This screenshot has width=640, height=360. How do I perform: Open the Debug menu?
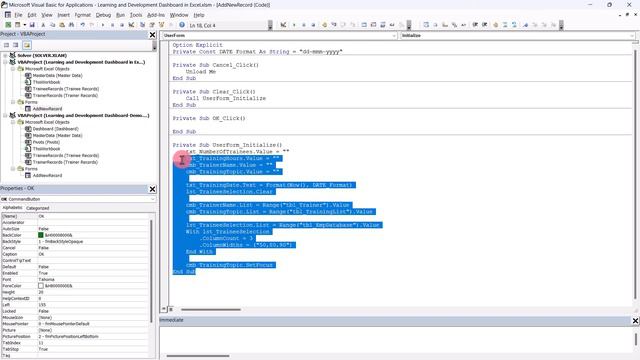pos(103,15)
